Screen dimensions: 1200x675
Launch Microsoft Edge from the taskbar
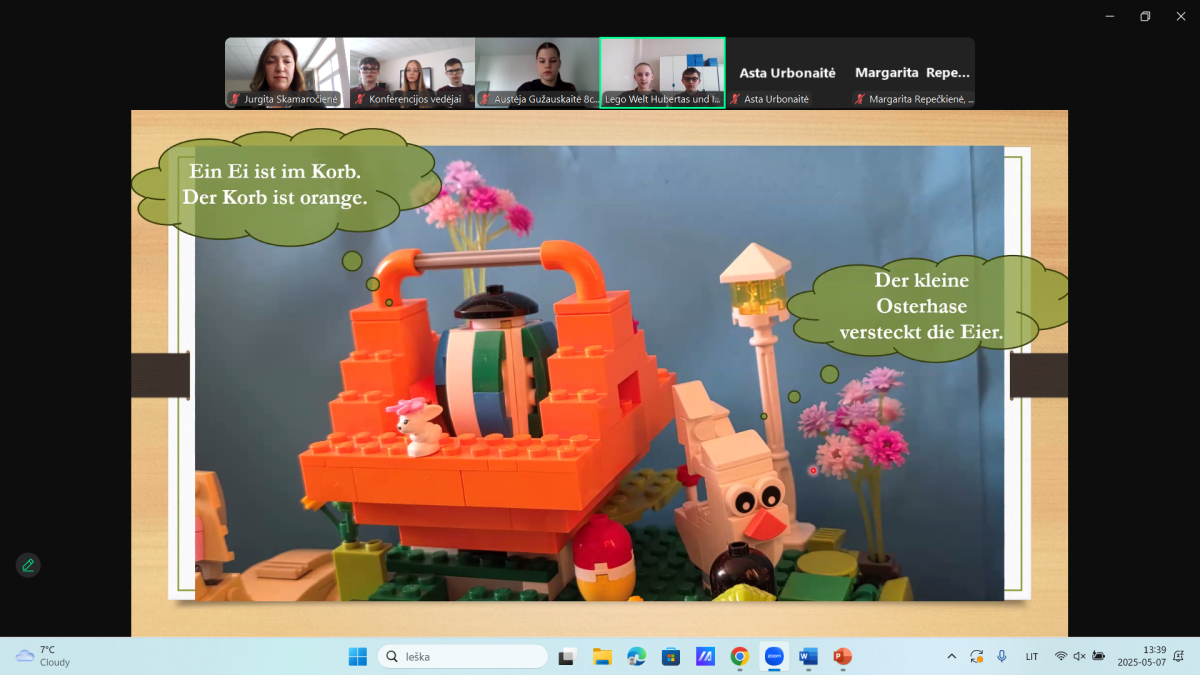(x=636, y=656)
